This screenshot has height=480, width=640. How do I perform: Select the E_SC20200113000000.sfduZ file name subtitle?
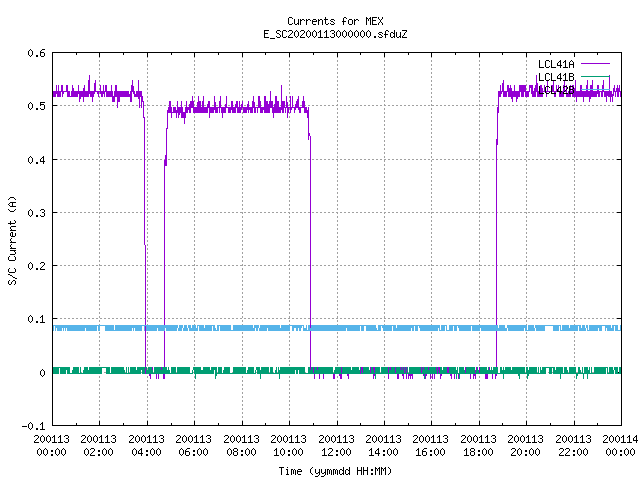click(335, 34)
